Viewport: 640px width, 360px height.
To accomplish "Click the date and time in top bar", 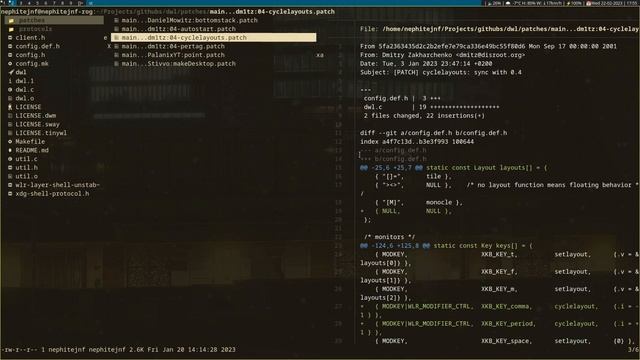I will pyautogui.click(x=612, y=3).
